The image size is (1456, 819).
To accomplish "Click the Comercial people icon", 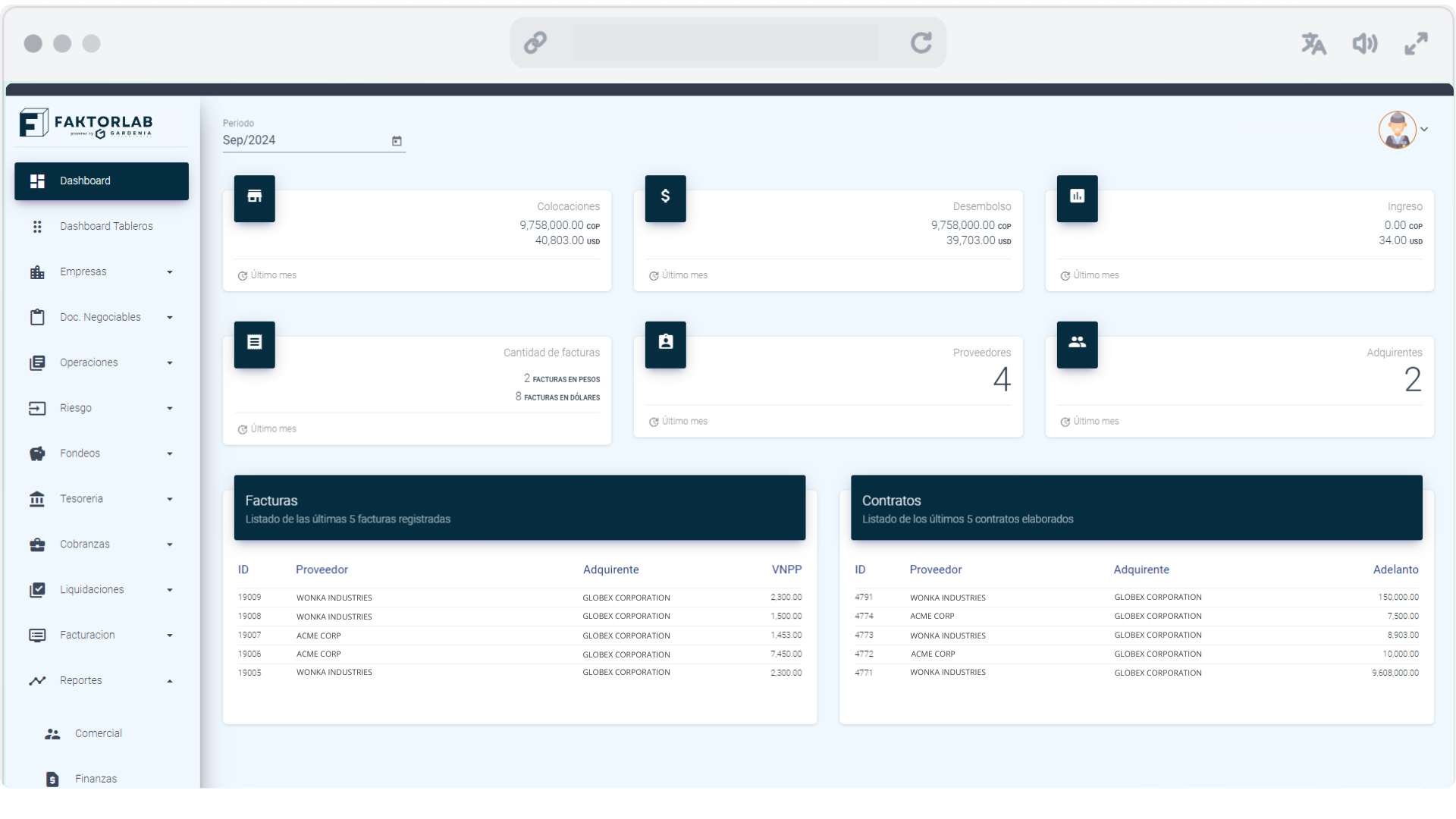I will click(x=52, y=734).
